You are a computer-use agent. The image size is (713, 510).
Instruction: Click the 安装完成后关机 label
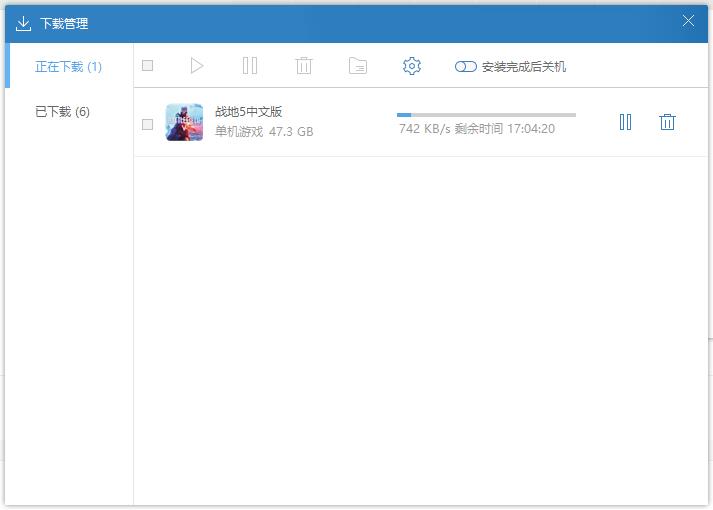pos(524,67)
